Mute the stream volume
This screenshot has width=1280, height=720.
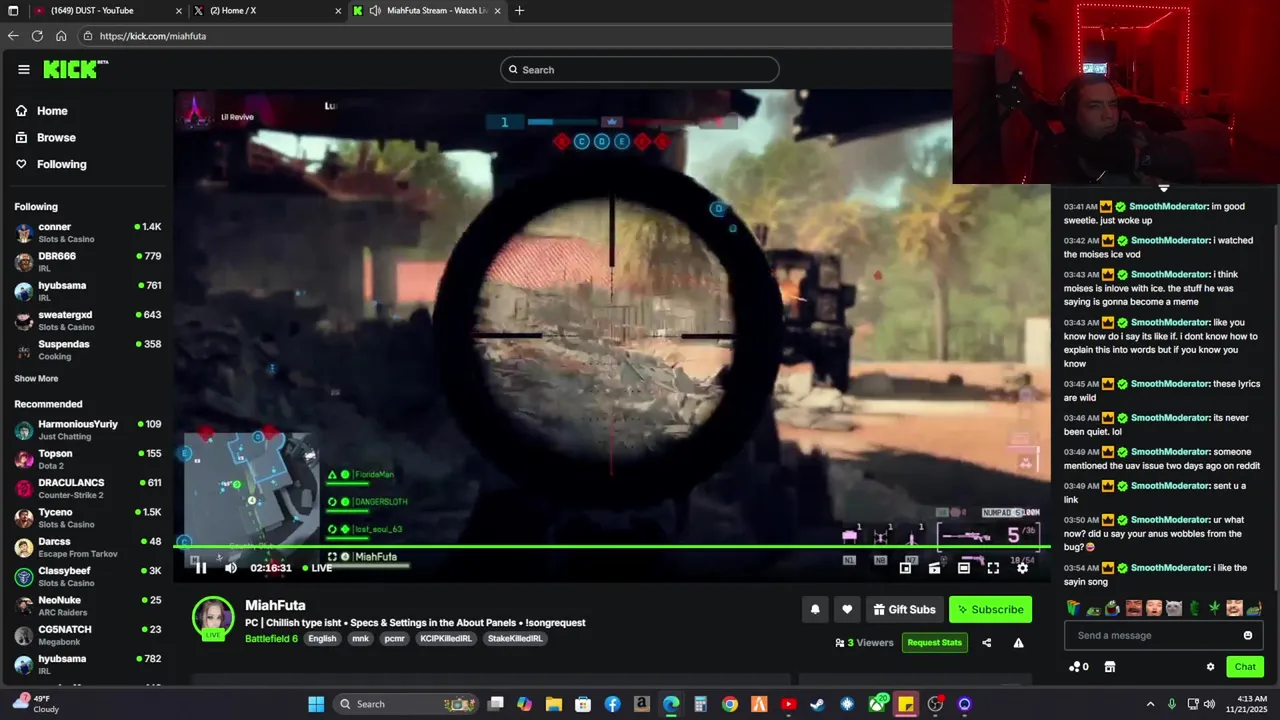[x=231, y=568]
